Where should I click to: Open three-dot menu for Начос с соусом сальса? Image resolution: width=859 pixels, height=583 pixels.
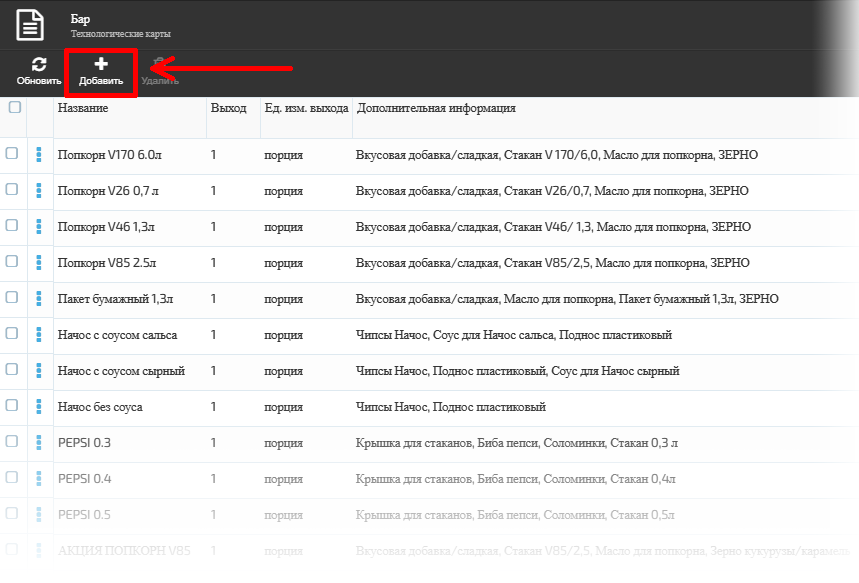pyautogui.click(x=40, y=335)
